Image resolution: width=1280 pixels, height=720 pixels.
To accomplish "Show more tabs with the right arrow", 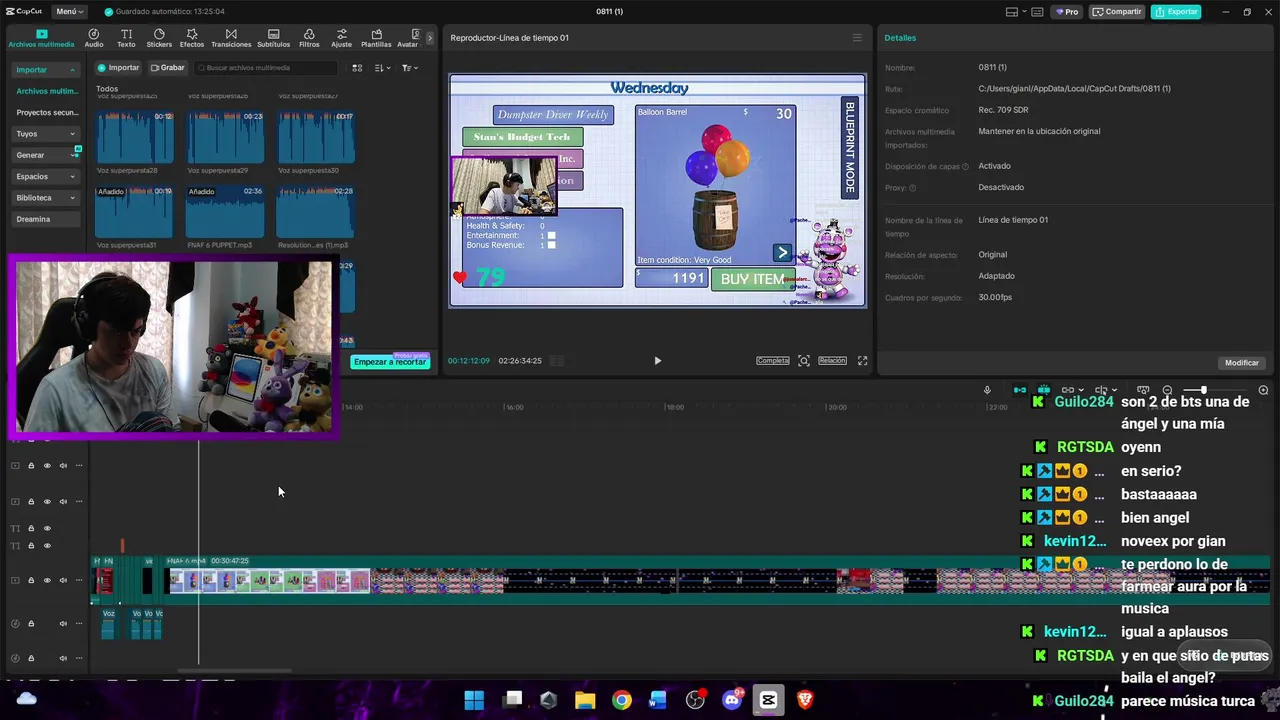I will [x=430, y=38].
